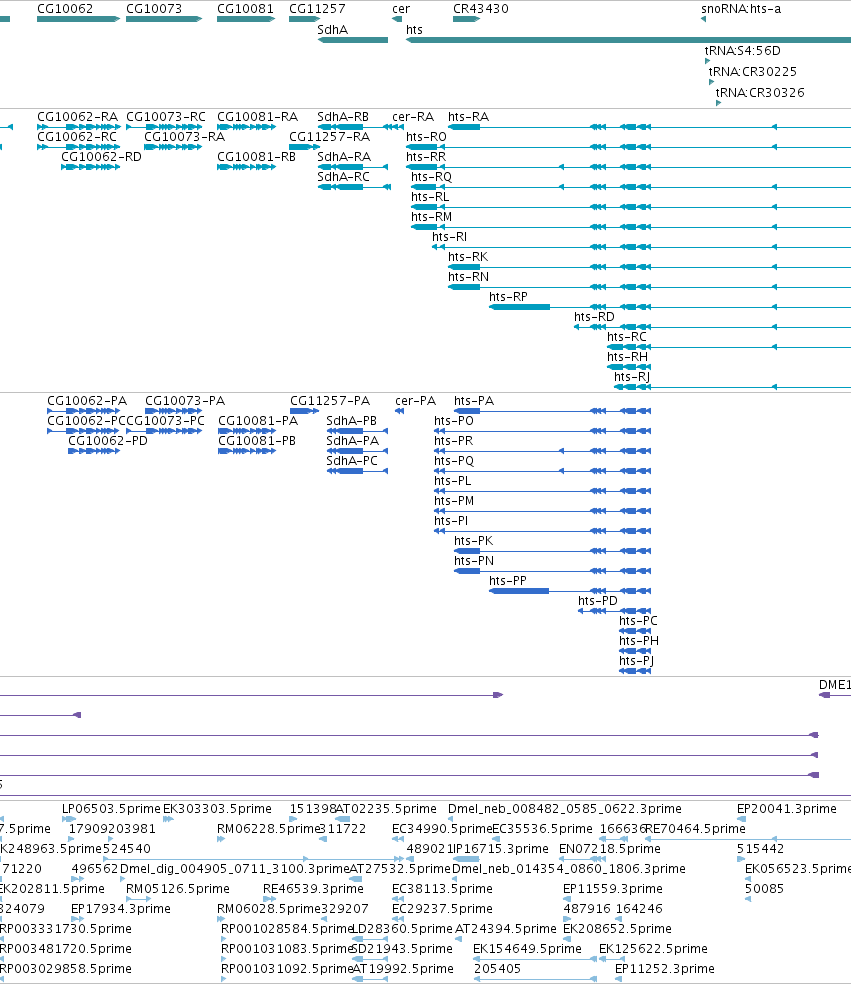Select the EK154649.5prime EST label

pos(527,949)
